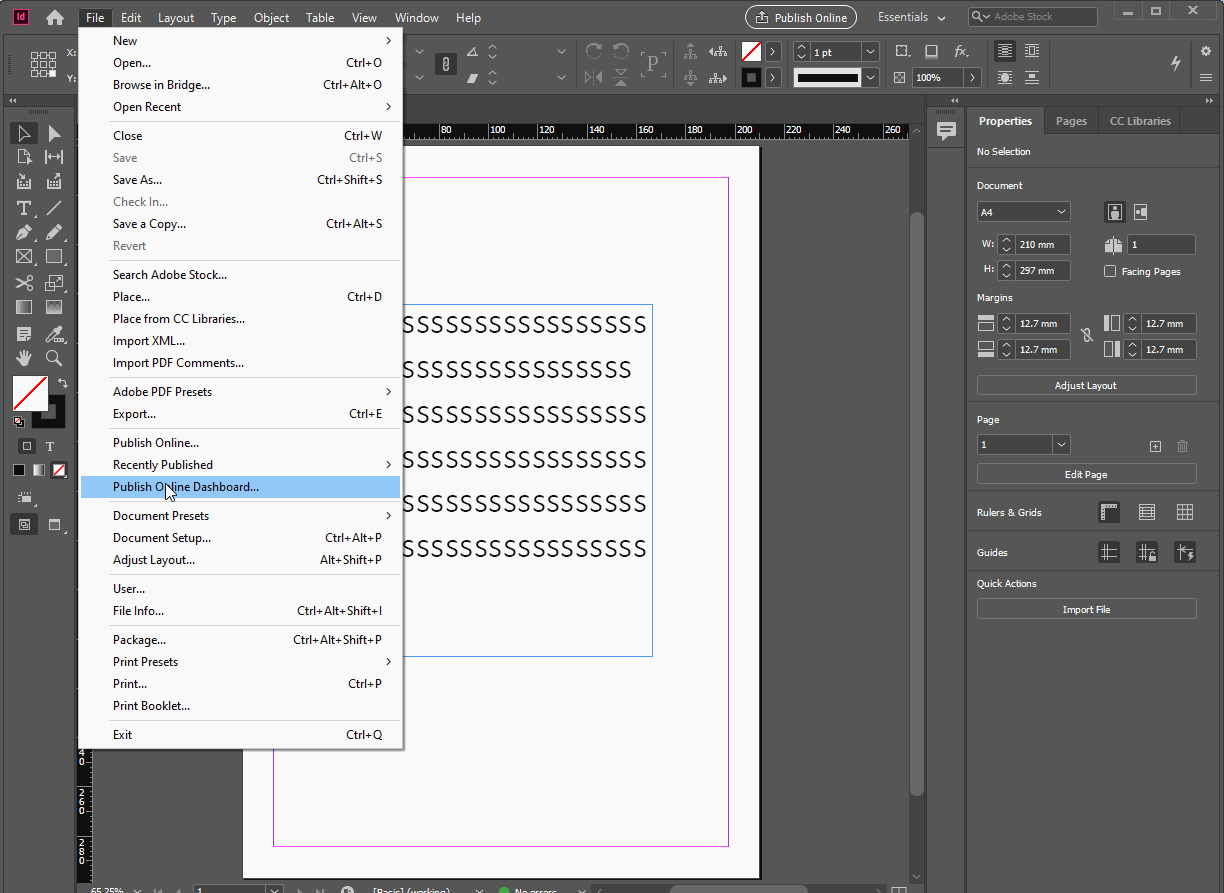Enable the Facing Pages checkbox
The height and width of the screenshot is (893, 1224).
point(1110,271)
